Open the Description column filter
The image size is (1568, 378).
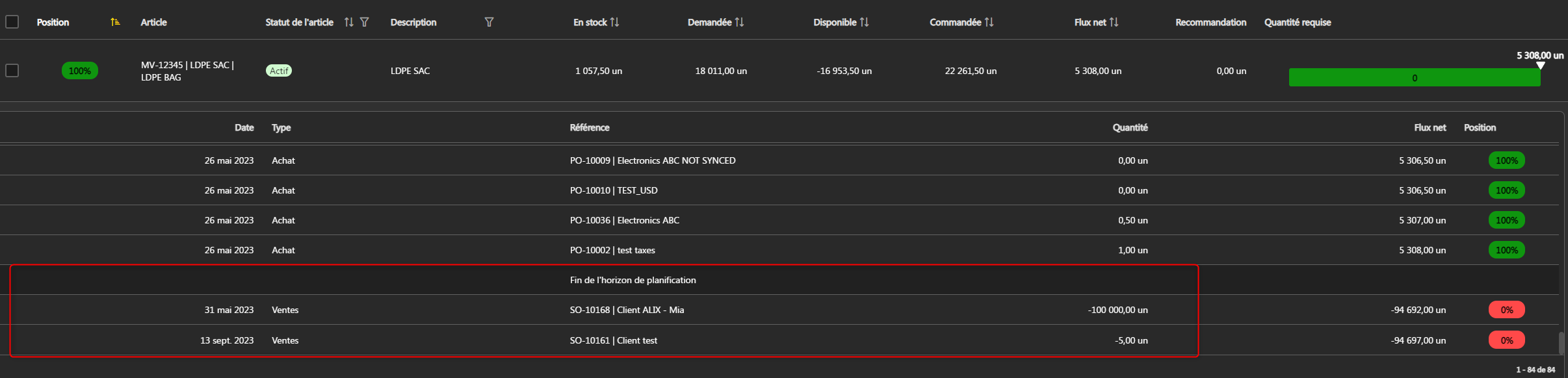[x=490, y=22]
